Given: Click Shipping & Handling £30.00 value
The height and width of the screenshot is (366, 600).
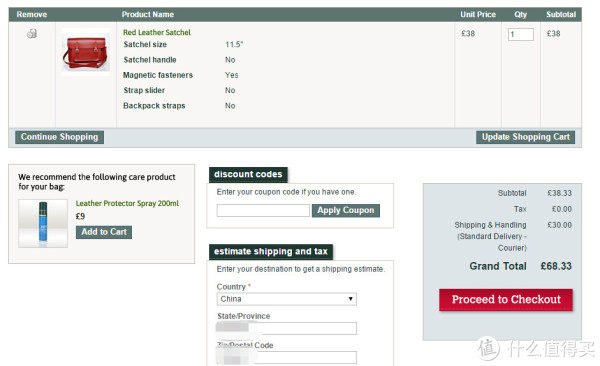Looking at the screenshot, I should [559, 225].
